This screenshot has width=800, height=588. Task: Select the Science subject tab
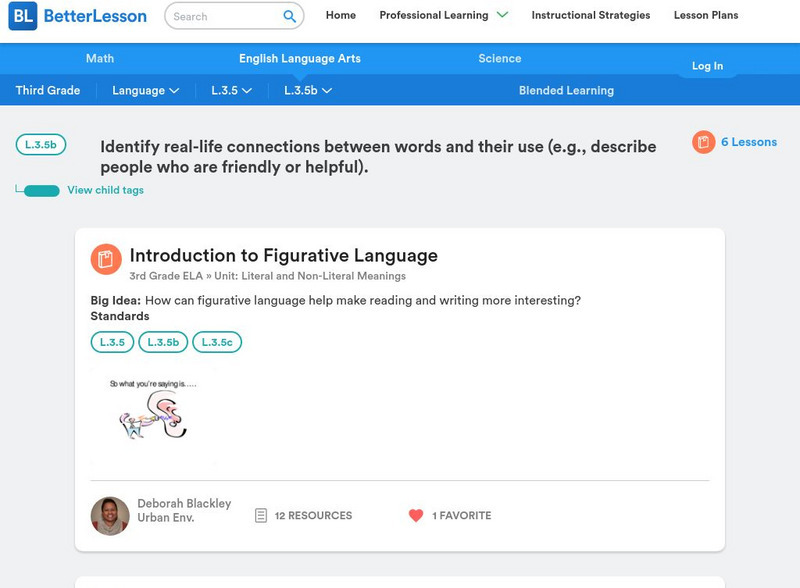(500, 59)
